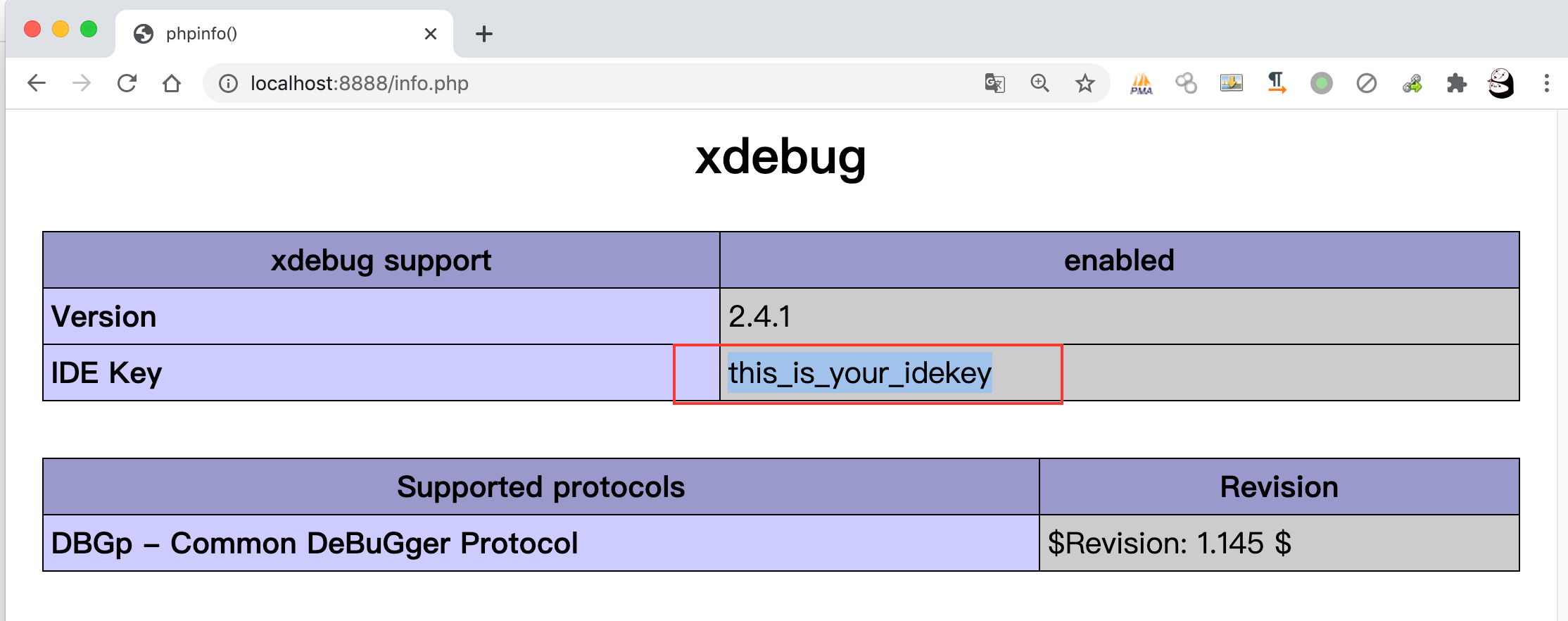Click the highlighted this_is_your_idekey value
Image resolution: width=1568 pixels, height=621 pixels.
tap(859, 372)
